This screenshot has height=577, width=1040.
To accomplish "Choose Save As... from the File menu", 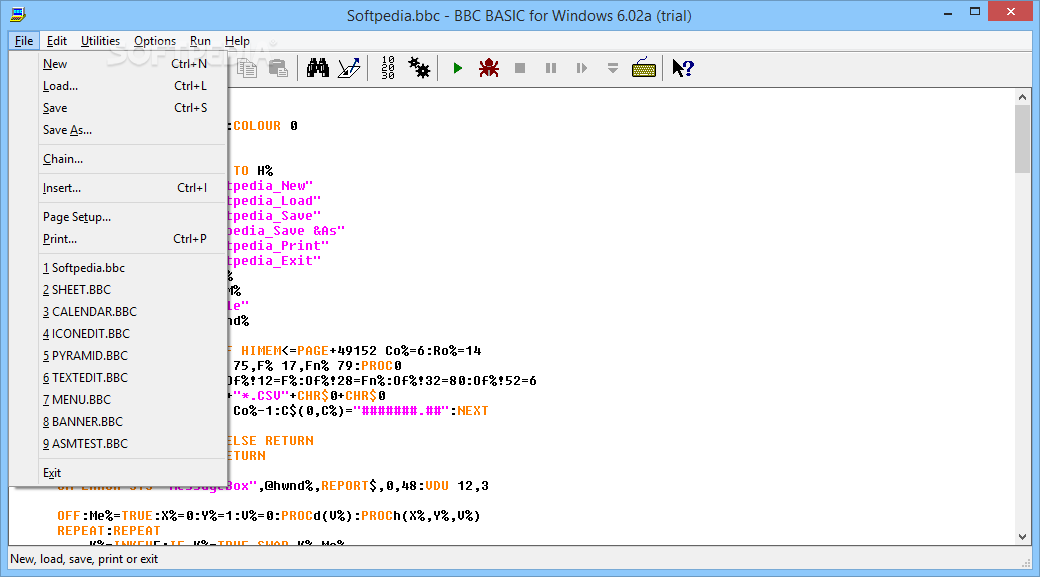I will tap(125, 130).
